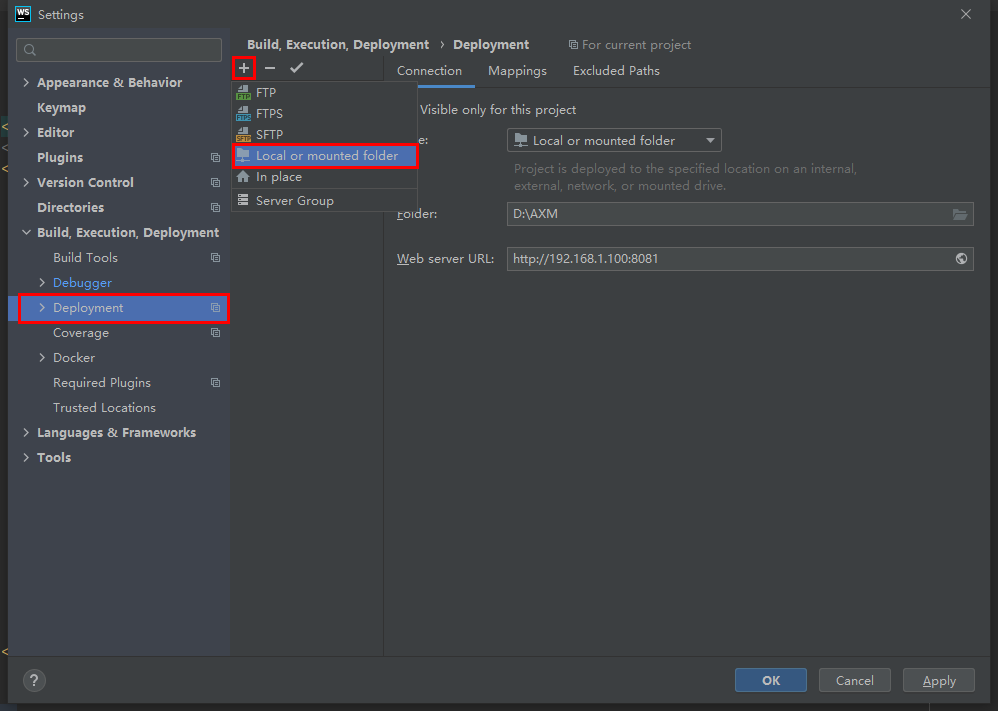This screenshot has height=711, width=998.
Task: Switch to the Mappings tab
Action: (x=517, y=70)
